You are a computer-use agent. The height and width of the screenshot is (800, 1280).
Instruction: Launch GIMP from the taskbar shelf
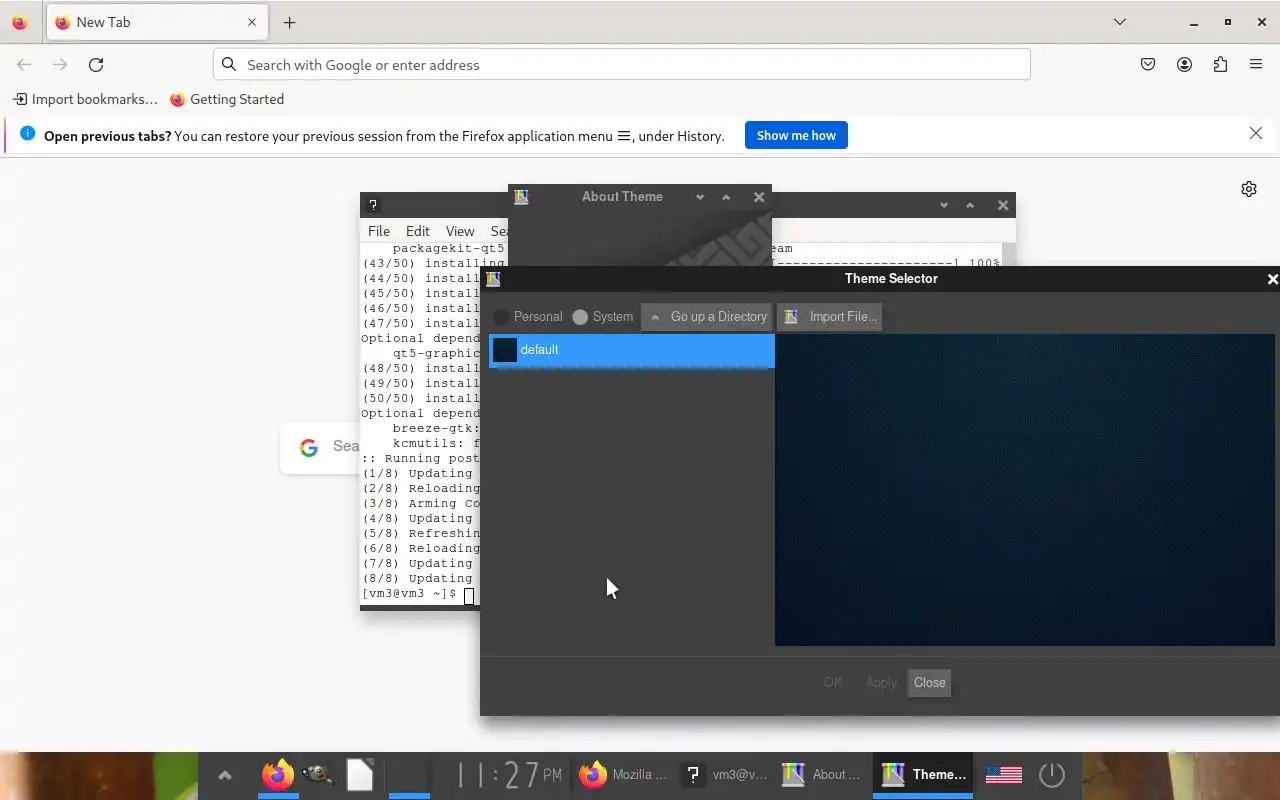pos(318,775)
